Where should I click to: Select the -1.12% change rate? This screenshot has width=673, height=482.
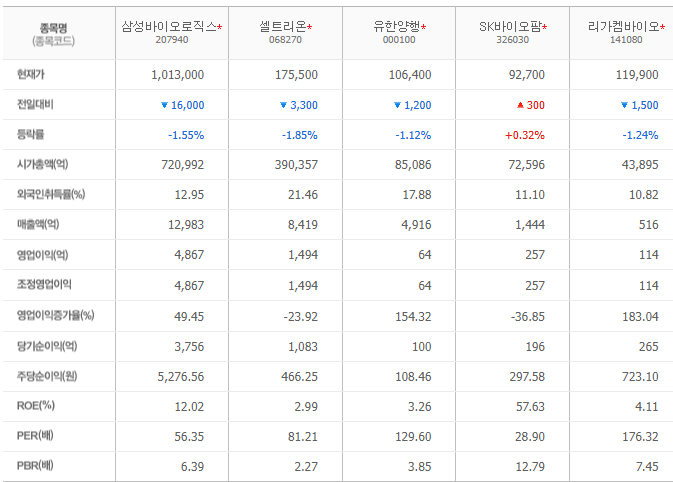coord(413,135)
